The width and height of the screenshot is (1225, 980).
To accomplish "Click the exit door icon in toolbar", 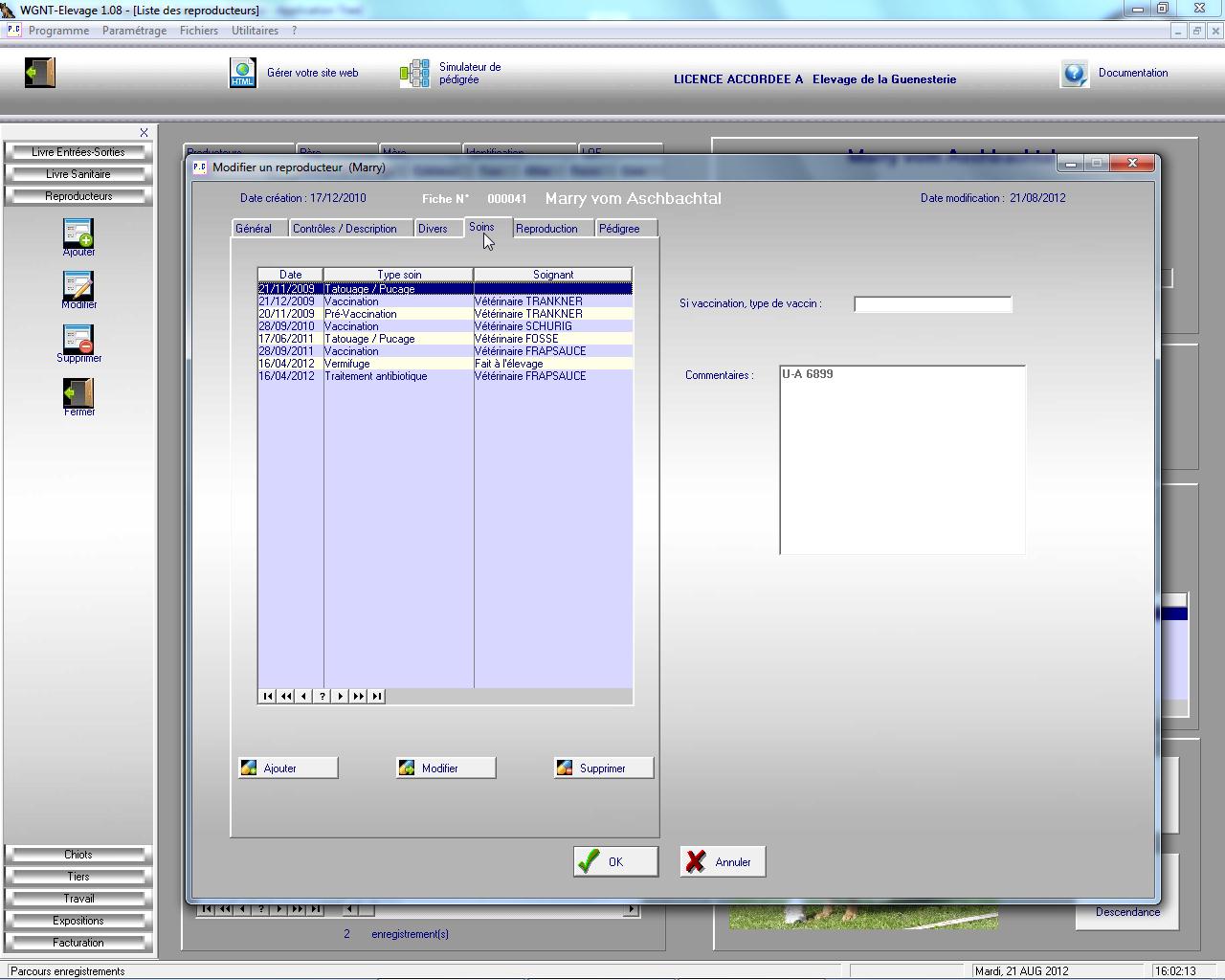I will click(40, 73).
